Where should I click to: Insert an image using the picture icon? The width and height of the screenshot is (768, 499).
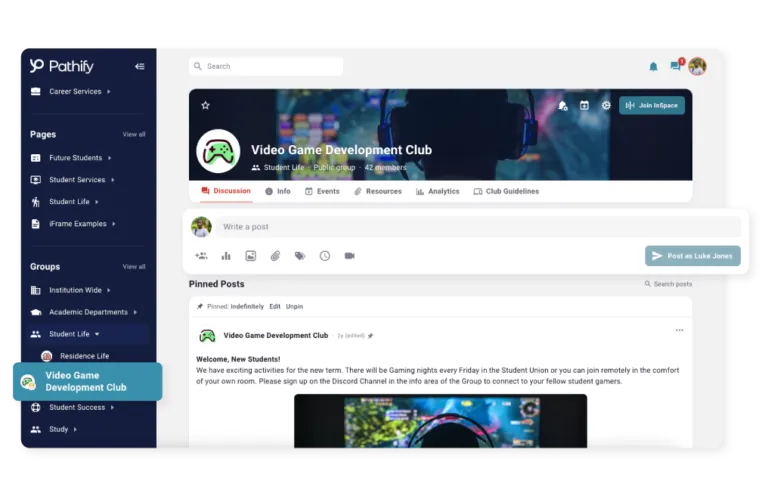[251, 256]
